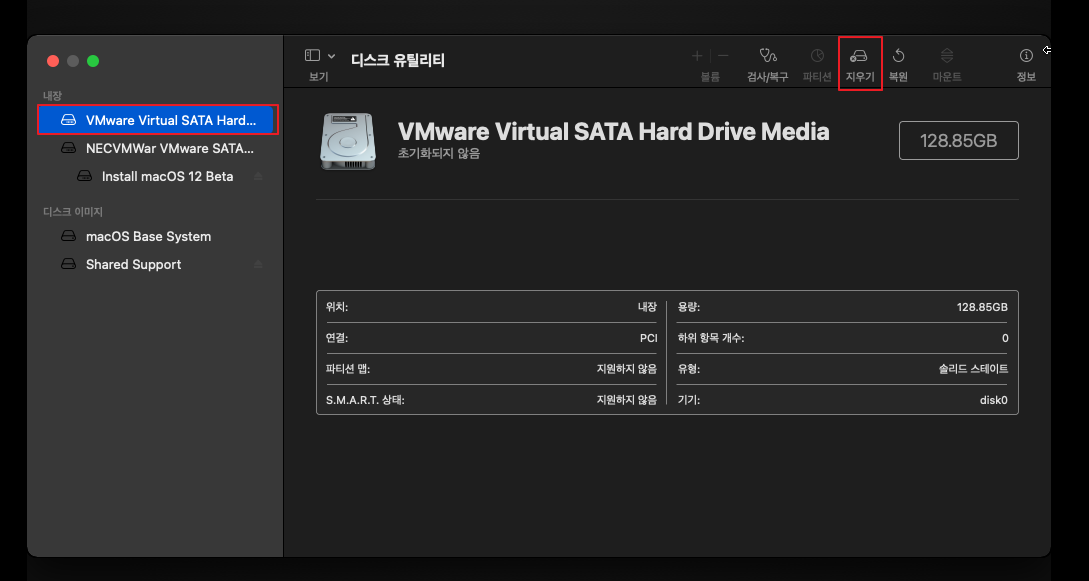Viewport: 1089px width, 581px height.
Task: Click the 복원 restore icon
Action: pos(898,56)
